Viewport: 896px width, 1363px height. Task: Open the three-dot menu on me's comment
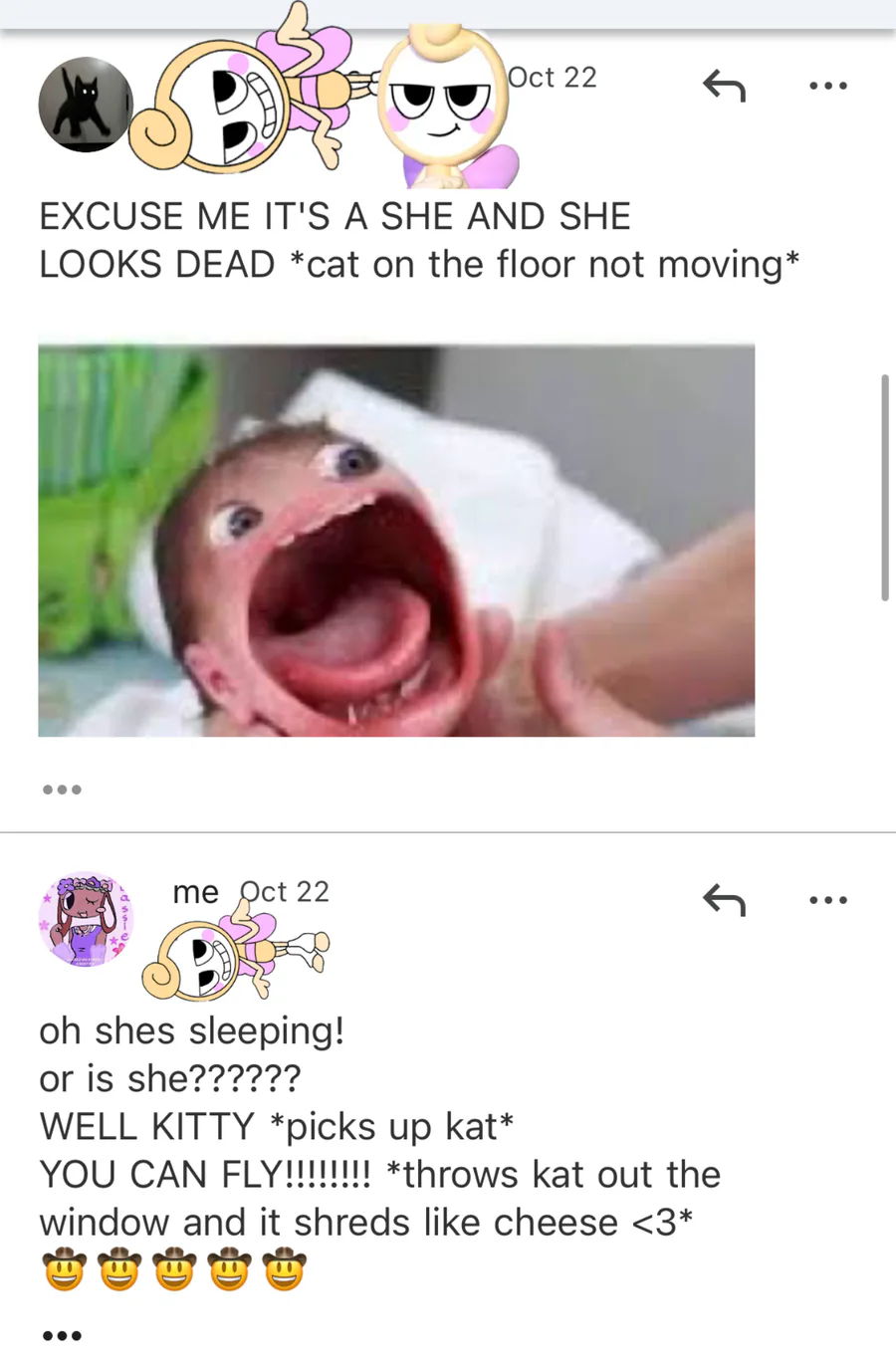point(828,900)
